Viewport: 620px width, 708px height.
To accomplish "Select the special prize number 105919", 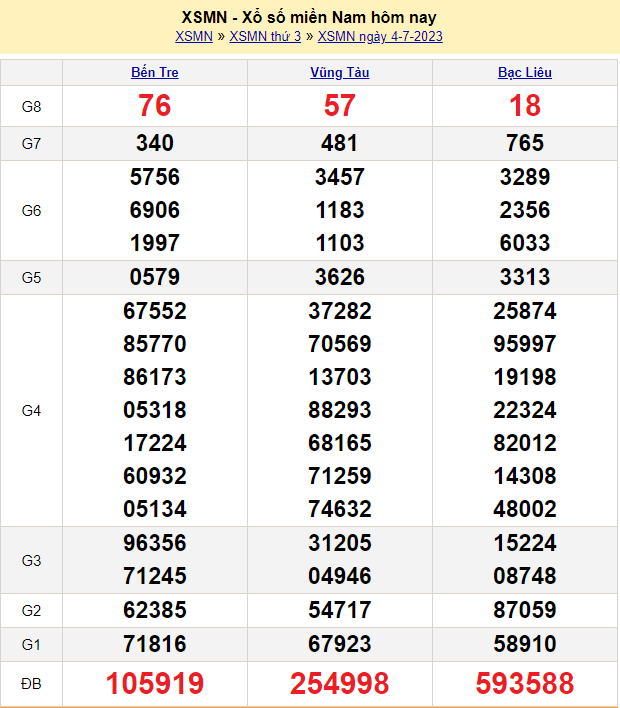I will (x=155, y=684).
